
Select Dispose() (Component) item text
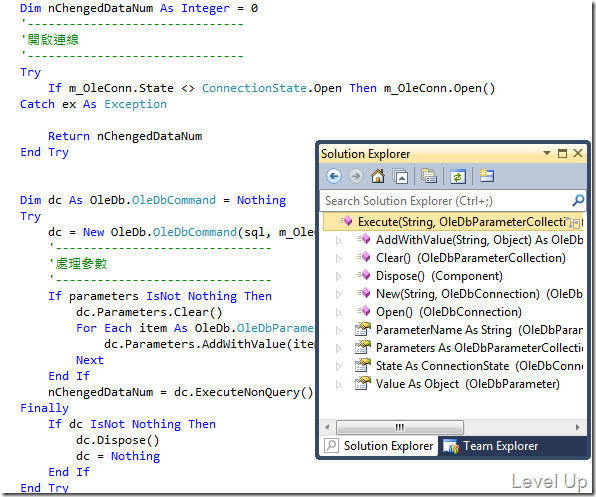tap(439, 276)
